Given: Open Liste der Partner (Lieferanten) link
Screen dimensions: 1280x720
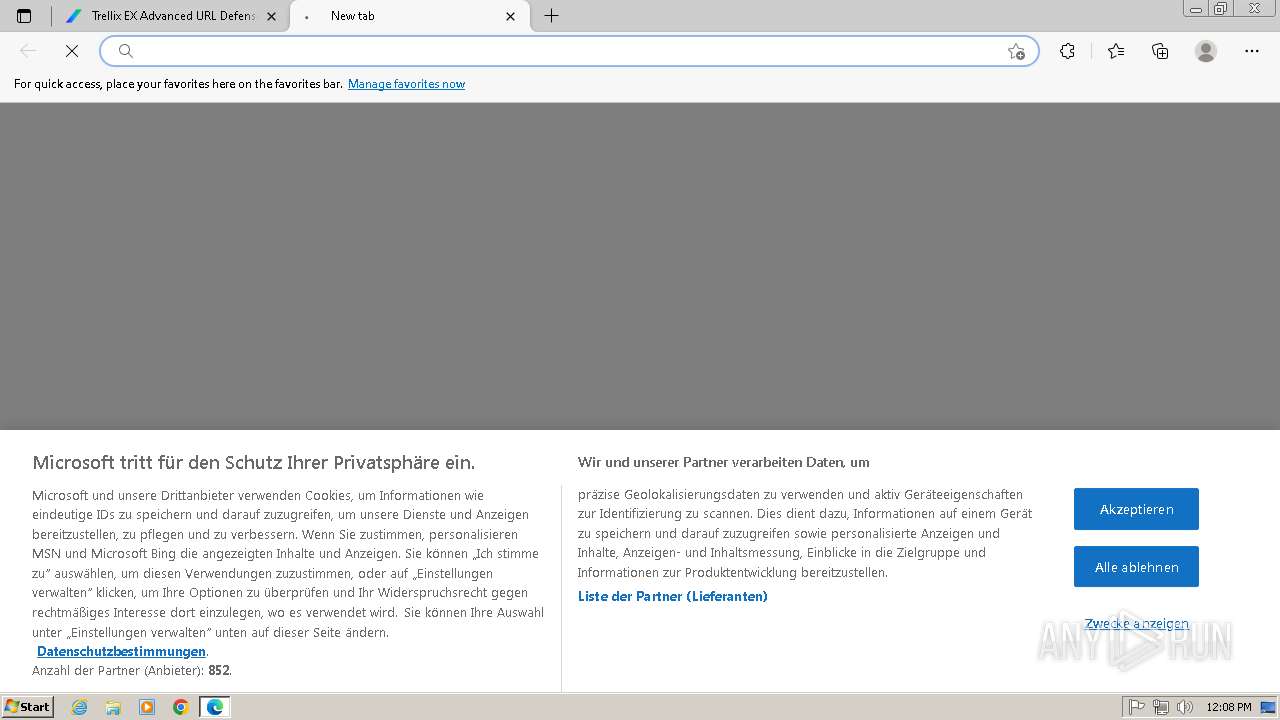Looking at the screenshot, I should tap(673, 596).
